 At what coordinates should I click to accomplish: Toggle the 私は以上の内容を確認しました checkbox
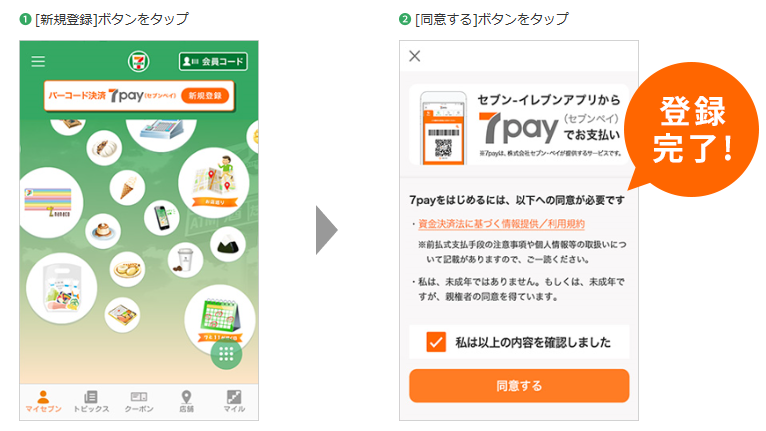(x=436, y=342)
